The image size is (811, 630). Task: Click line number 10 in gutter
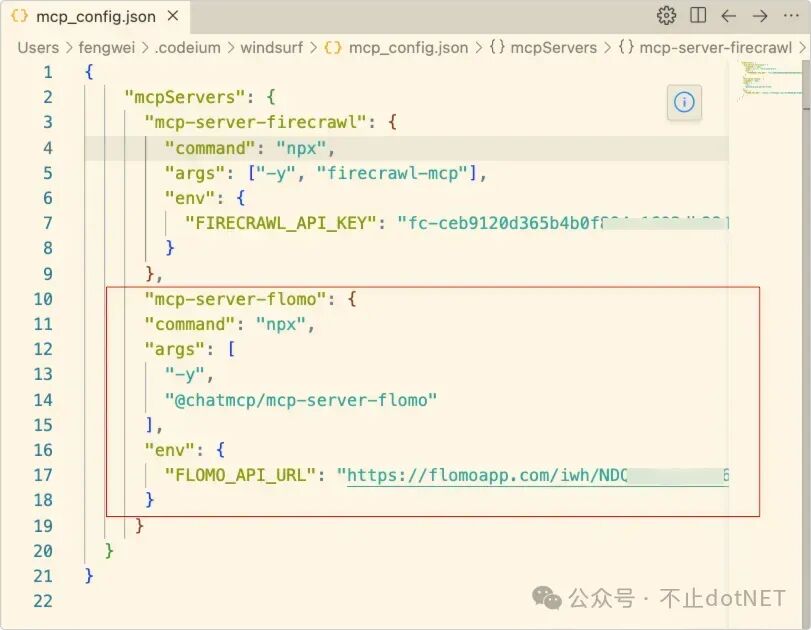point(43,299)
